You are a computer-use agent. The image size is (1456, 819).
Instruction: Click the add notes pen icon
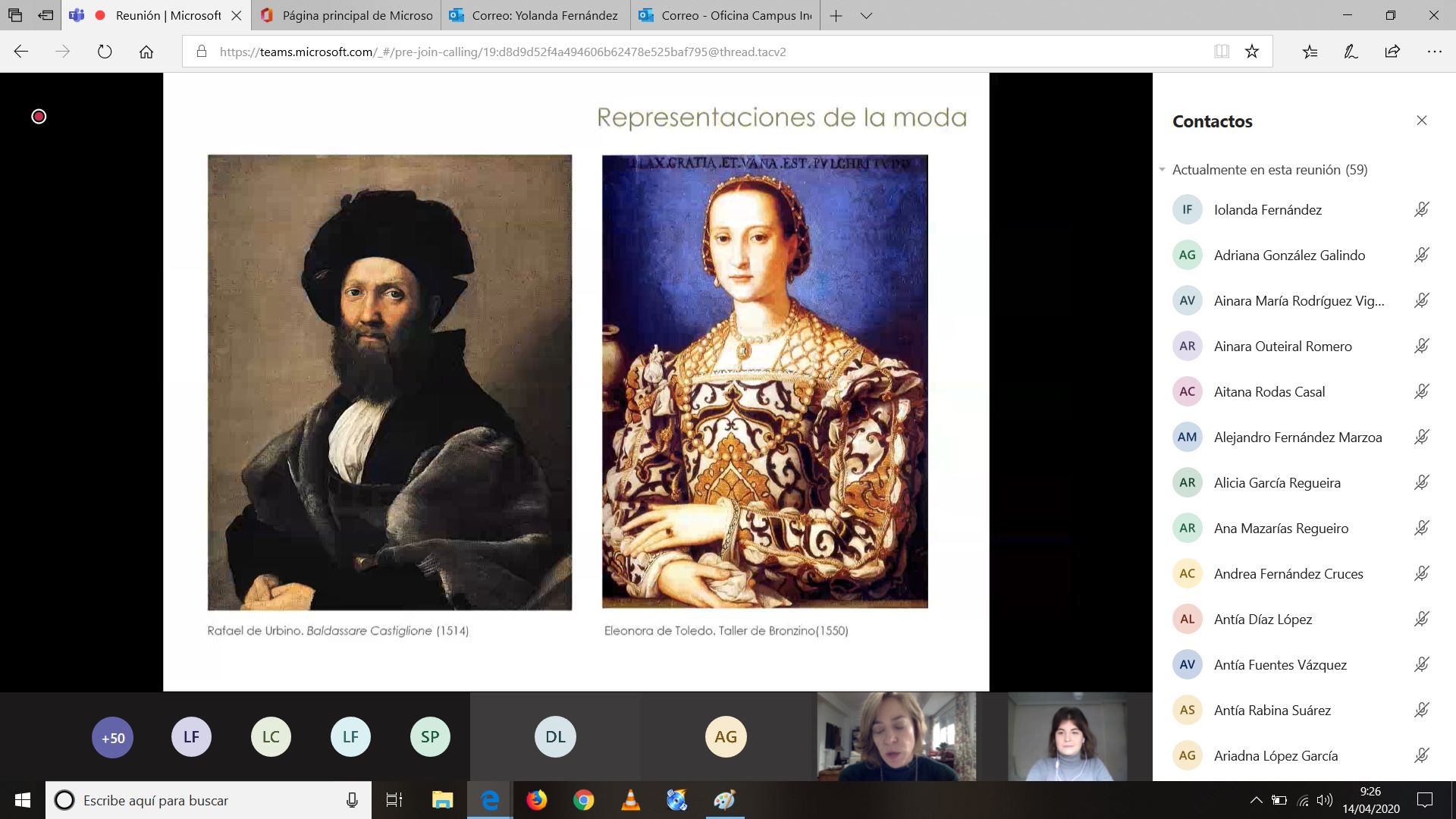click(x=1351, y=52)
